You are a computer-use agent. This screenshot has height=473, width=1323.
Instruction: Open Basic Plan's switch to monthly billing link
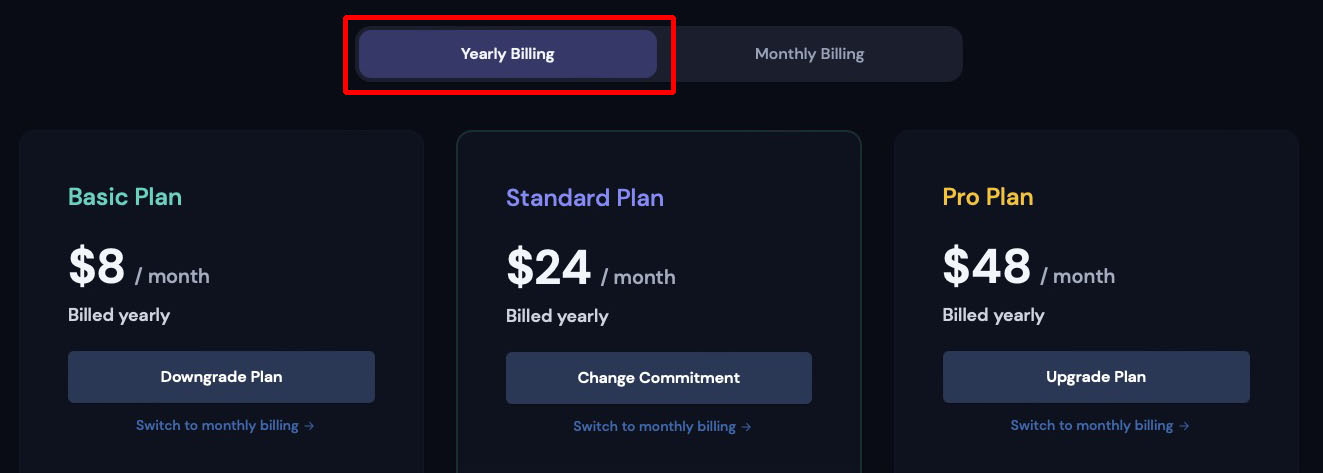(217, 426)
